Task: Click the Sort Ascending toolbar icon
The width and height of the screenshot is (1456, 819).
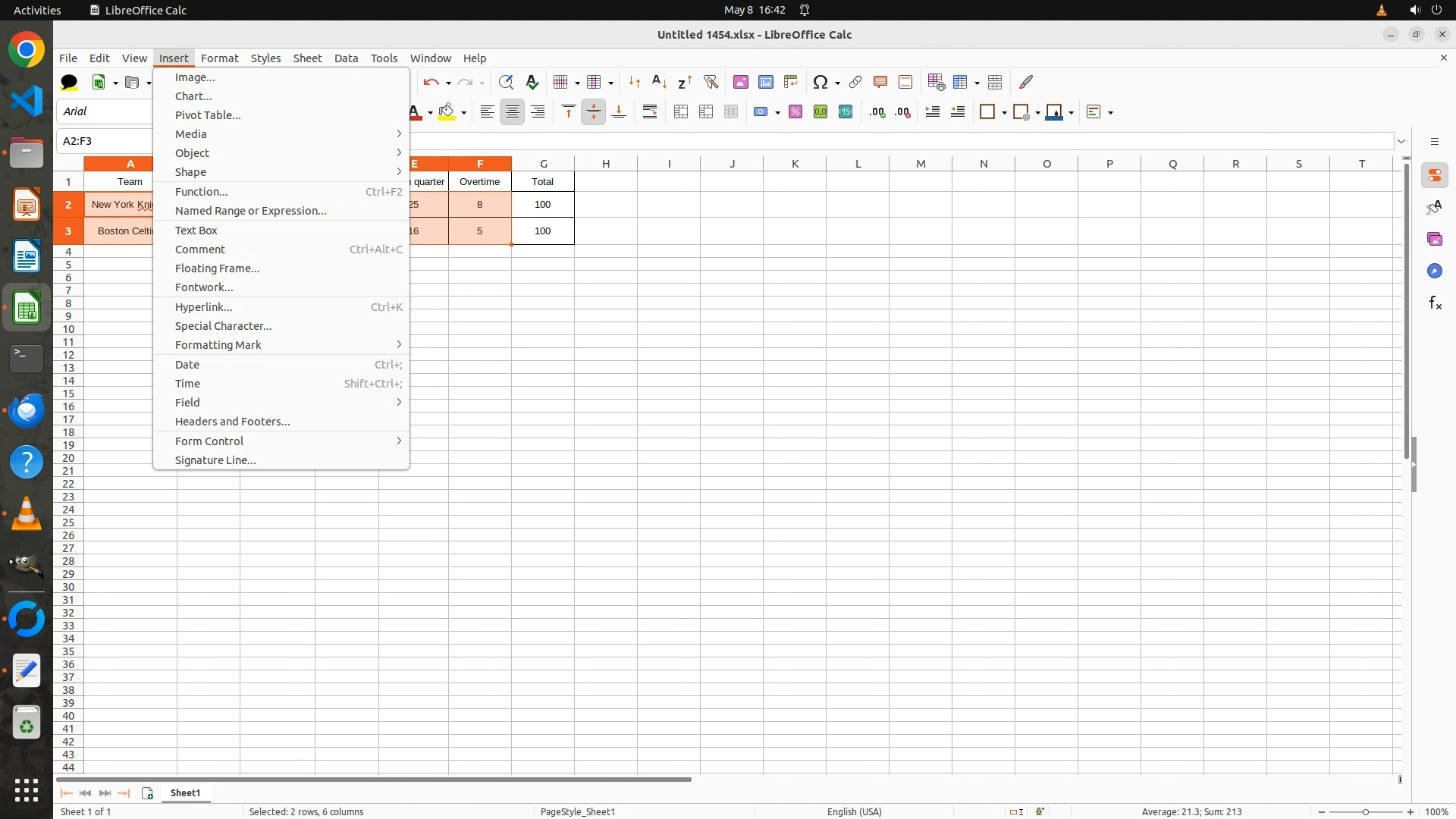Action: point(659,82)
